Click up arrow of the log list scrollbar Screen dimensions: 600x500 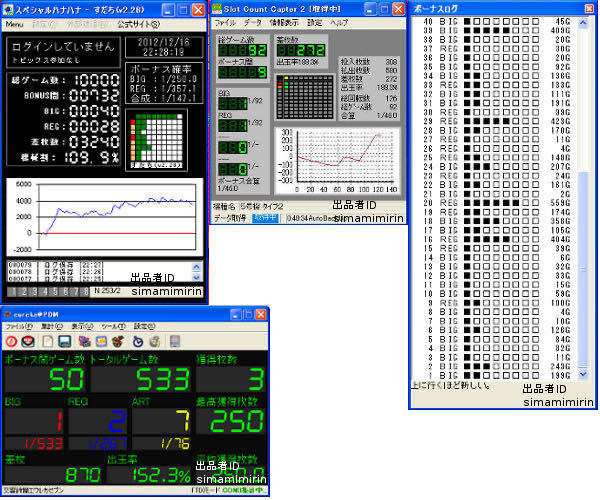(196, 267)
